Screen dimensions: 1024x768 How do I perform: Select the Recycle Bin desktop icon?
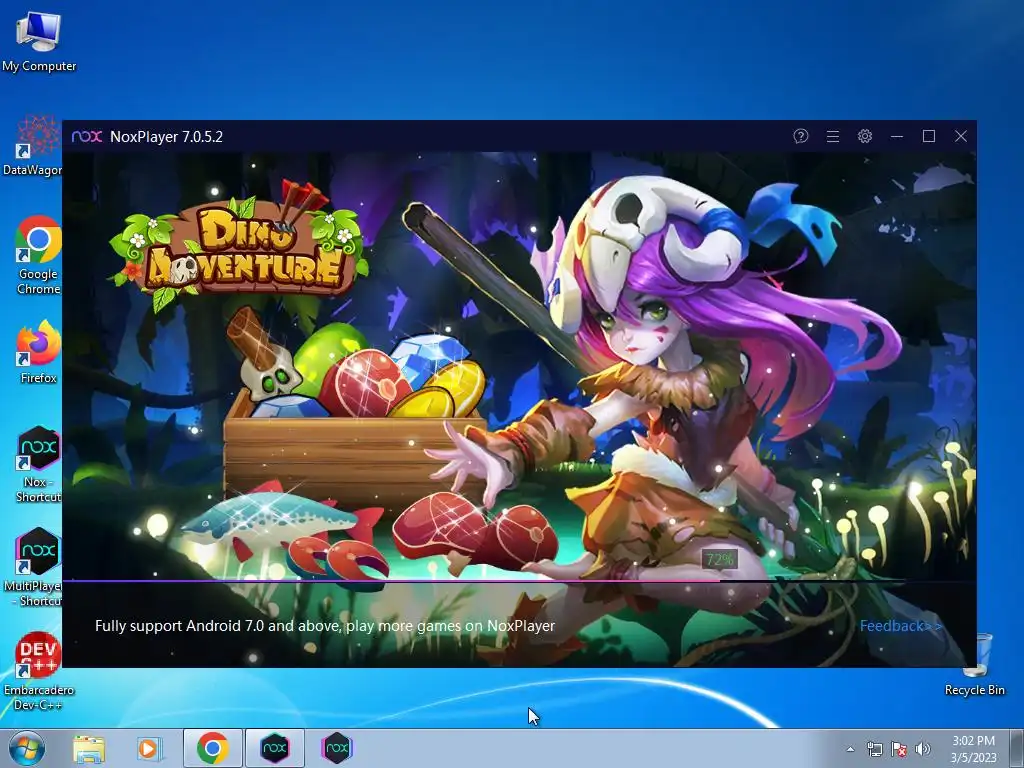pos(974,666)
